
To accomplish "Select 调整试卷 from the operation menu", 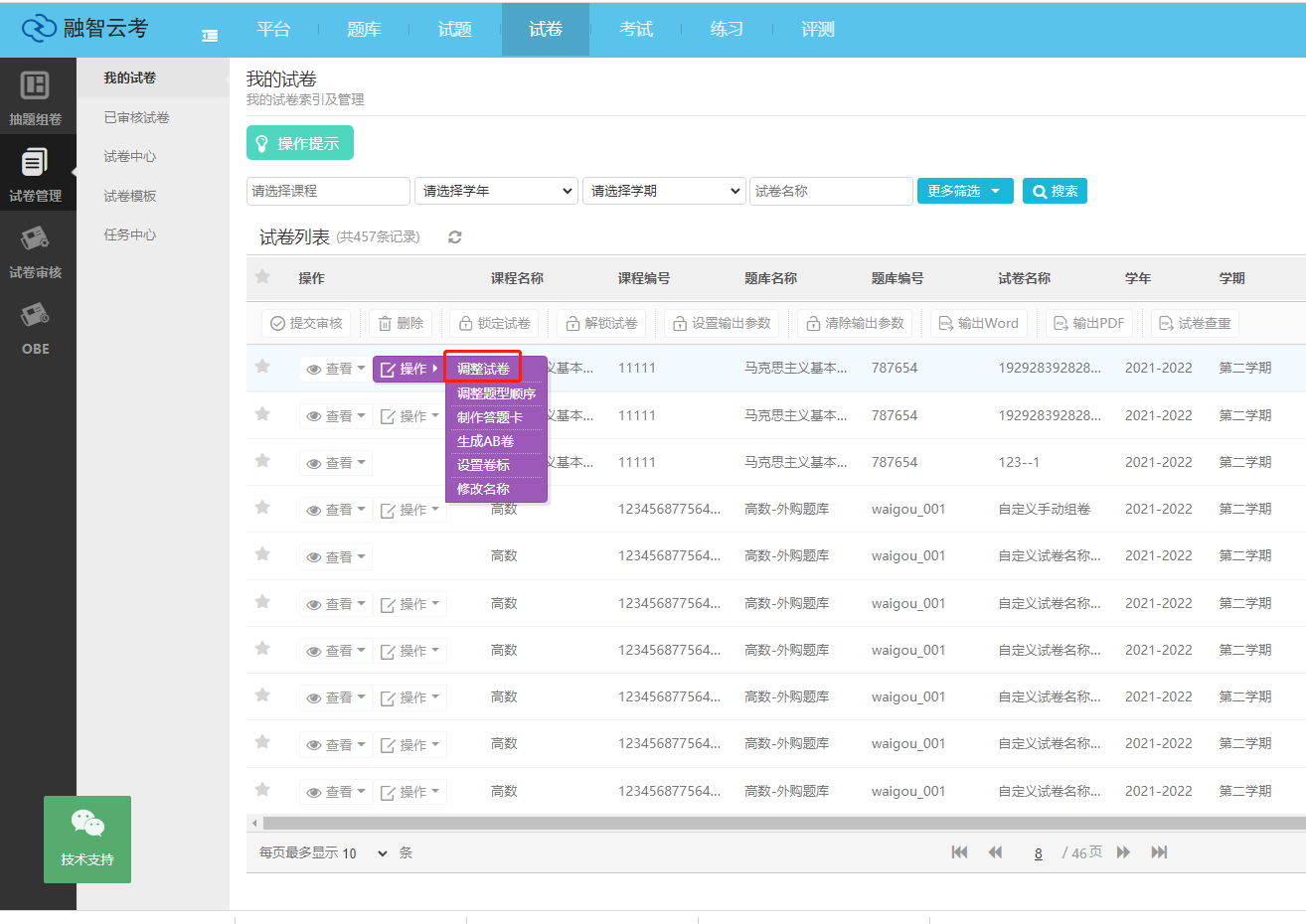I will 483,369.
